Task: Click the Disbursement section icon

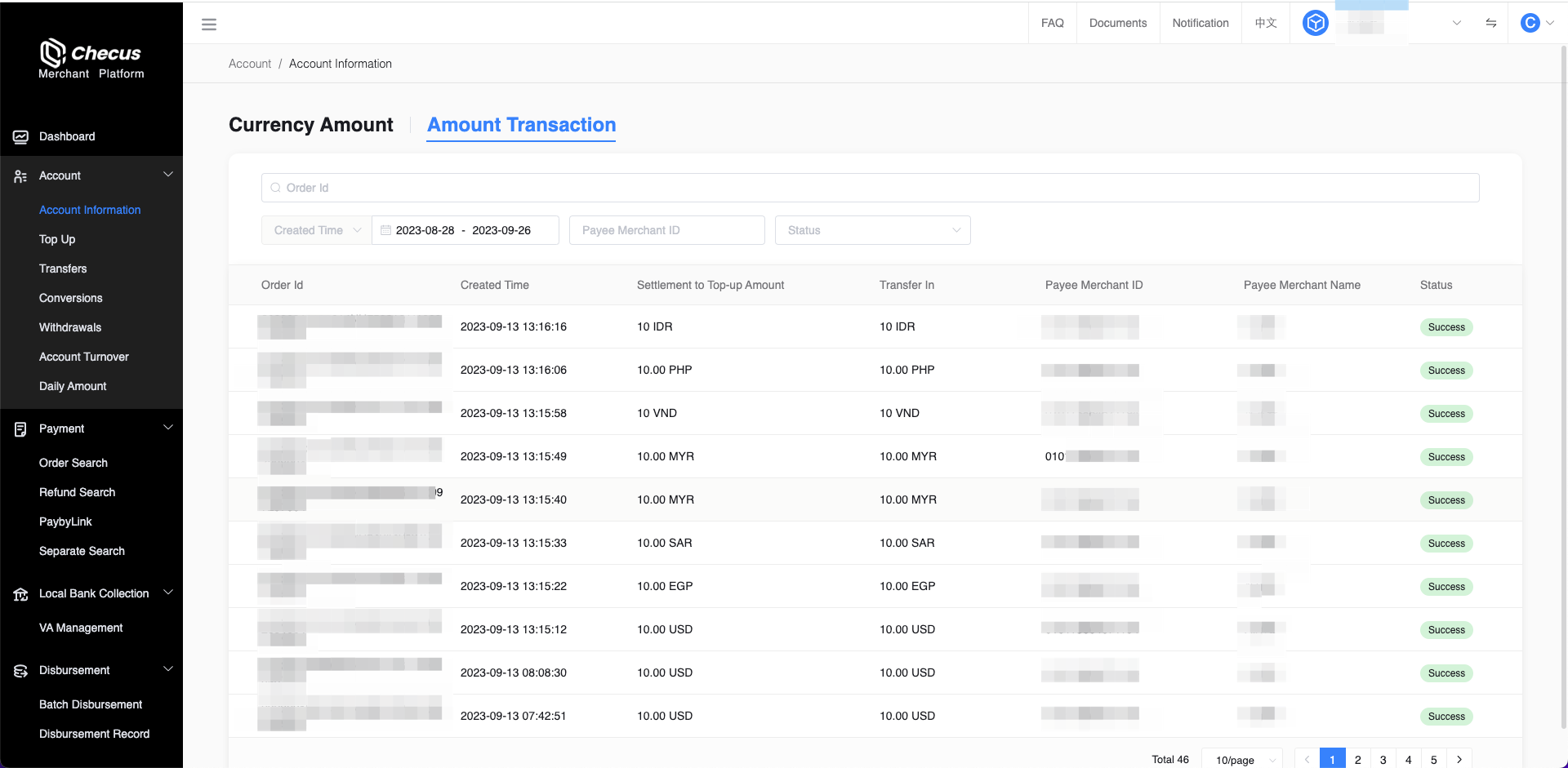Action: click(20, 671)
